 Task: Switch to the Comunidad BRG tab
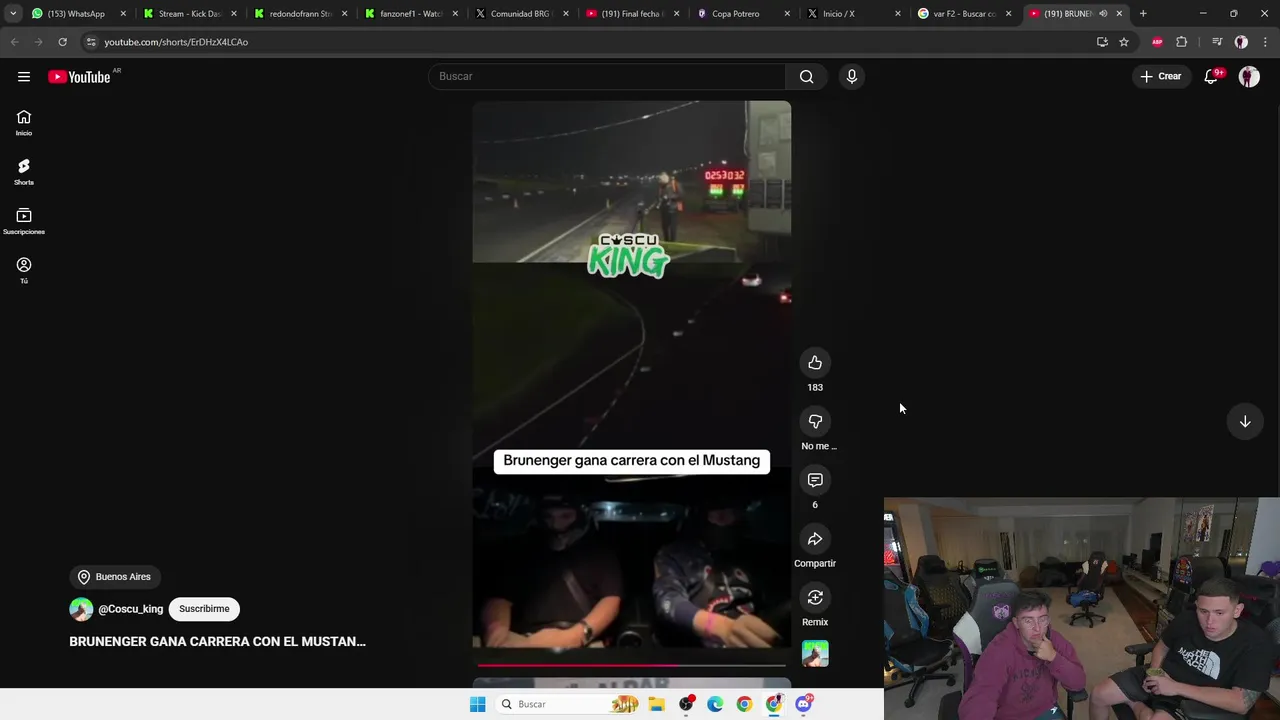tap(520, 14)
